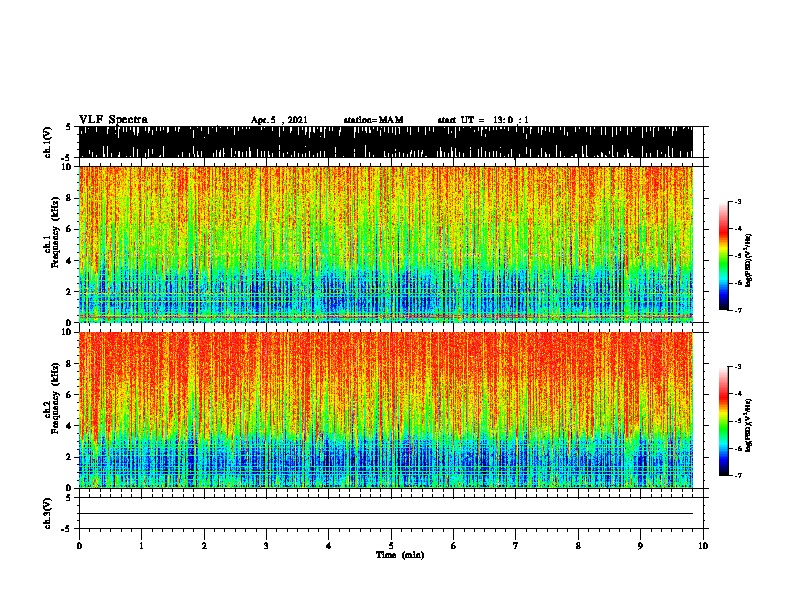Select the "start UT = 13:0:1" text

483,120
